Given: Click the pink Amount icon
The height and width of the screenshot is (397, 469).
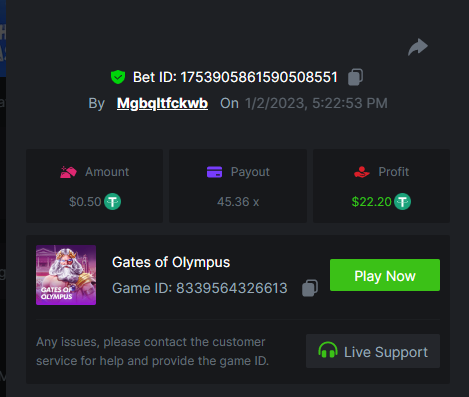Looking at the screenshot, I should coord(68,172).
